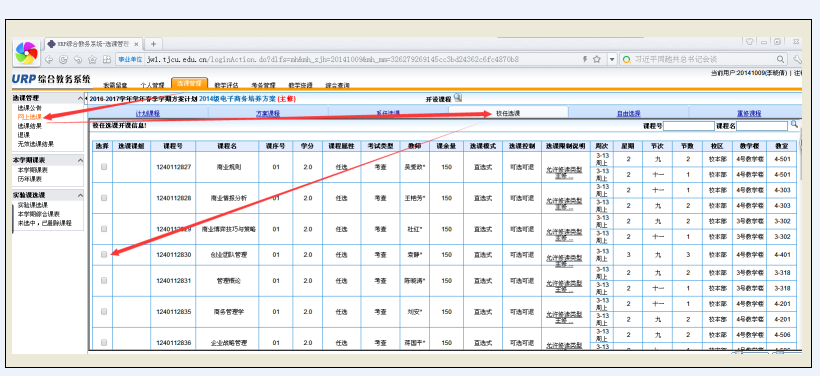Click restriction link in course 1240112827 row
This screenshot has width=820, height=376.
coord(564,173)
